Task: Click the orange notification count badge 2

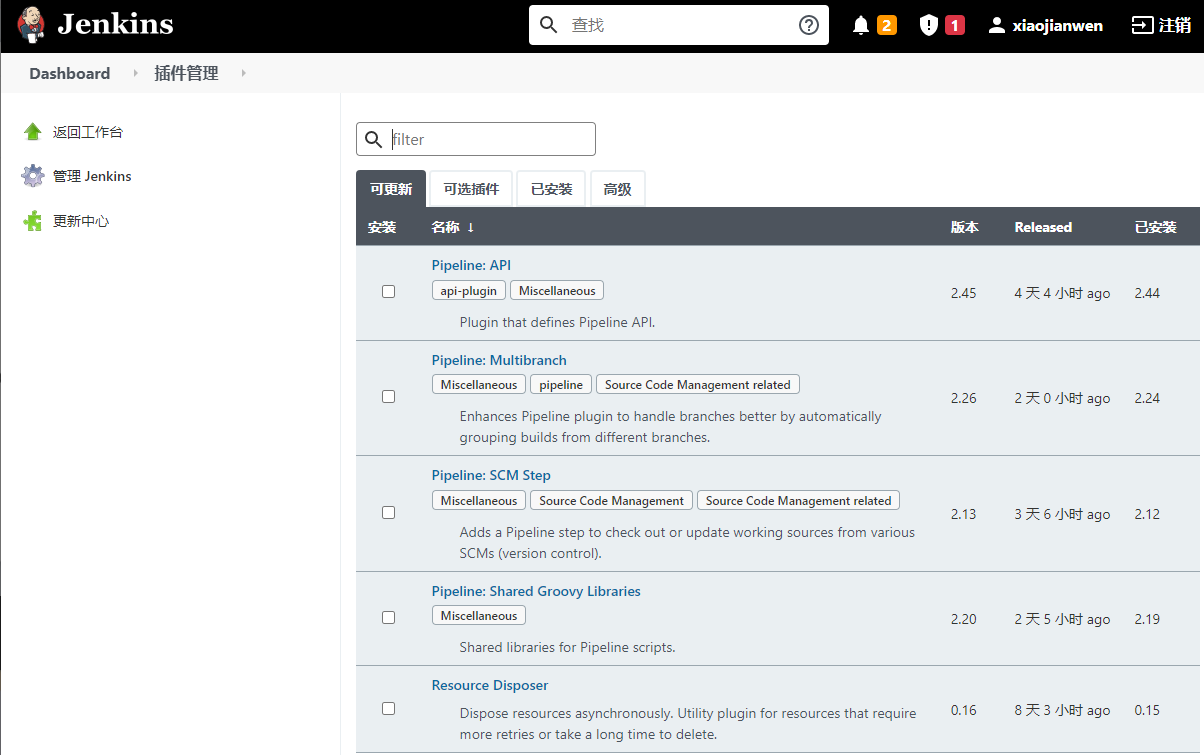Action: point(887,26)
